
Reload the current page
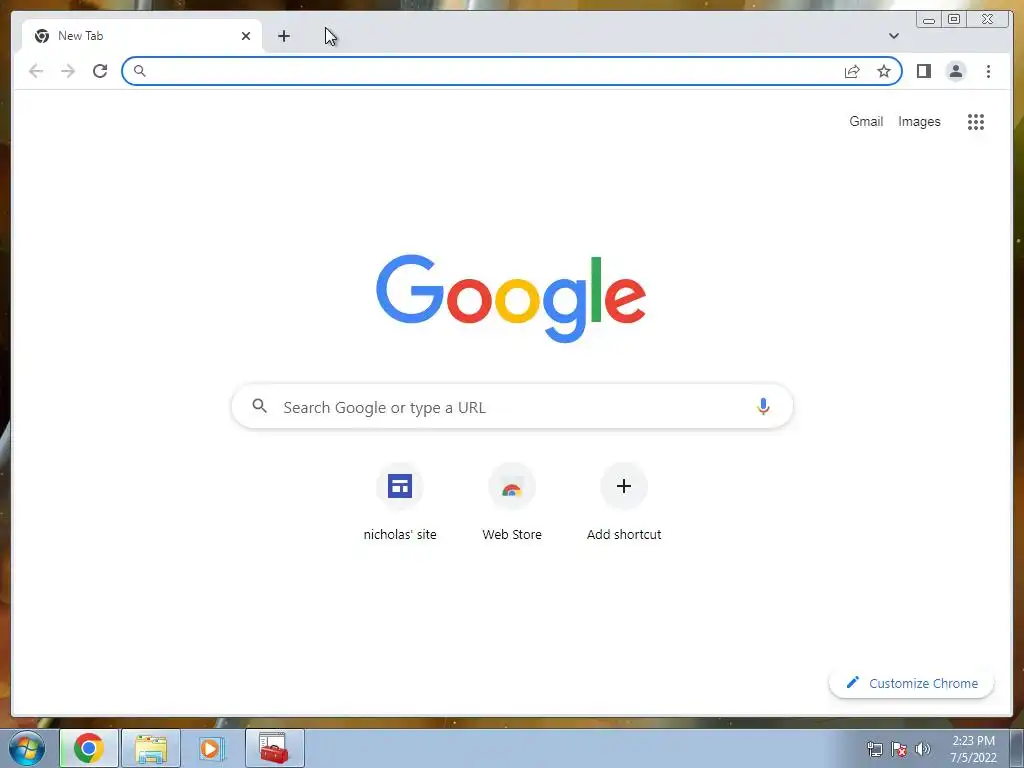[100, 71]
